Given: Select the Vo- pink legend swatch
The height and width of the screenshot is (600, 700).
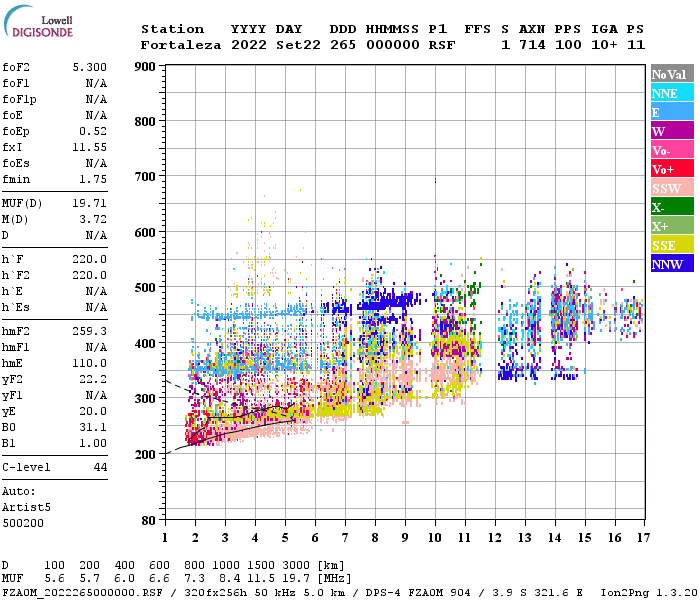Looking at the screenshot, I should 672,150.
